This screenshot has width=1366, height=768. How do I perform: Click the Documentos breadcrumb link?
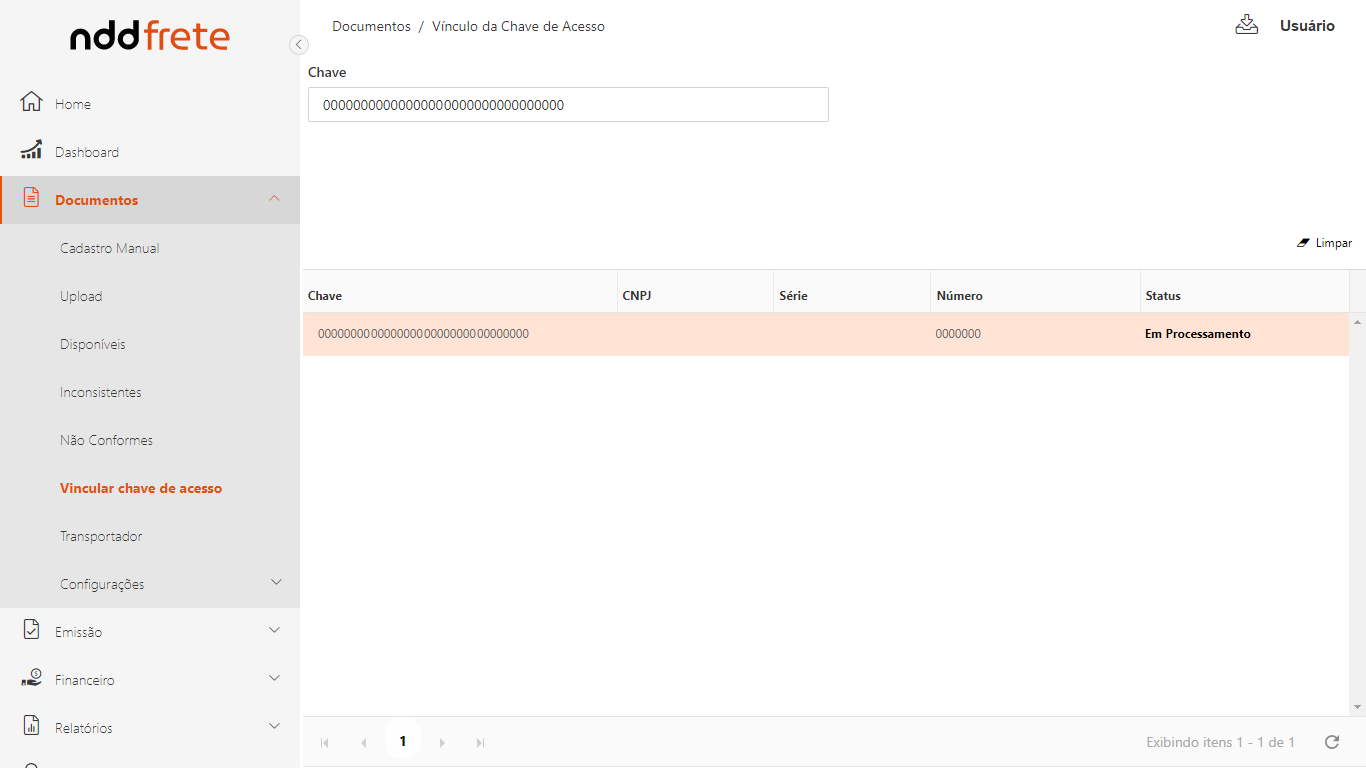[371, 26]
